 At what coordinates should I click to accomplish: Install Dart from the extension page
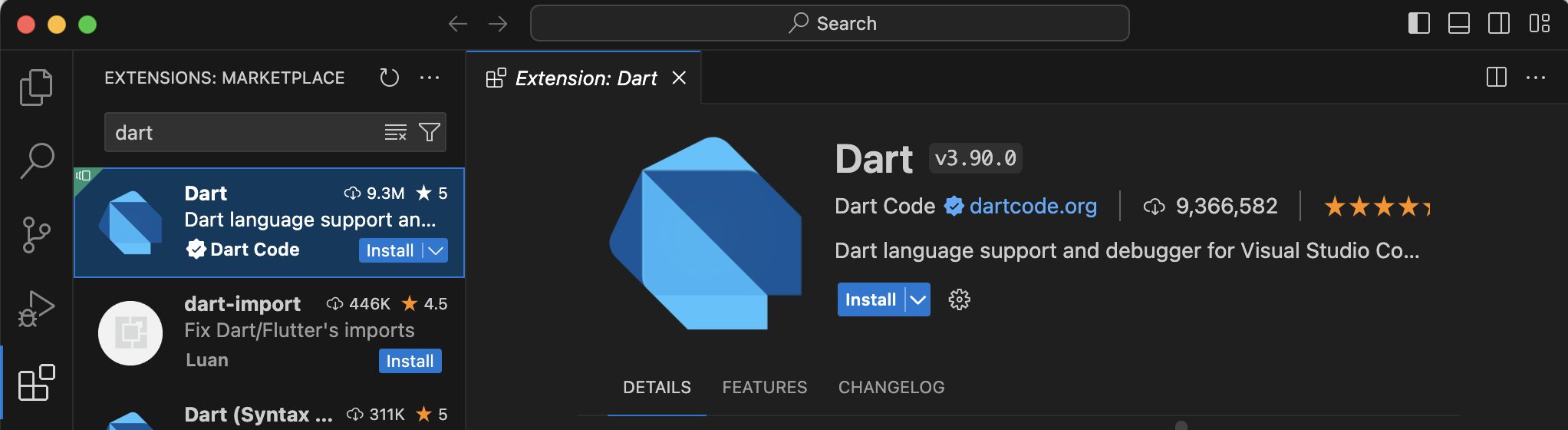tap(871, 299)
